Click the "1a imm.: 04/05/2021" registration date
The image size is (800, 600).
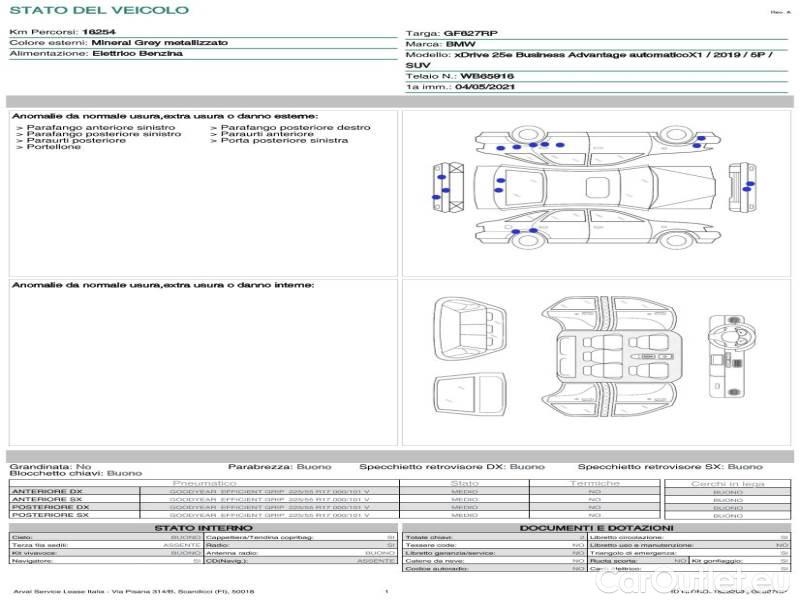pos(460,87)
